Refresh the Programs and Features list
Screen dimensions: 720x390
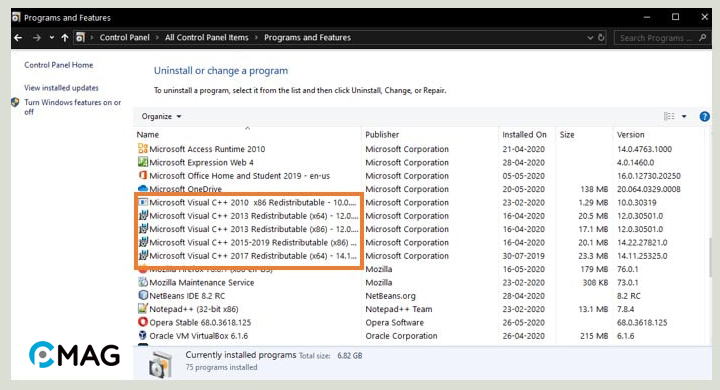(601, 38)
